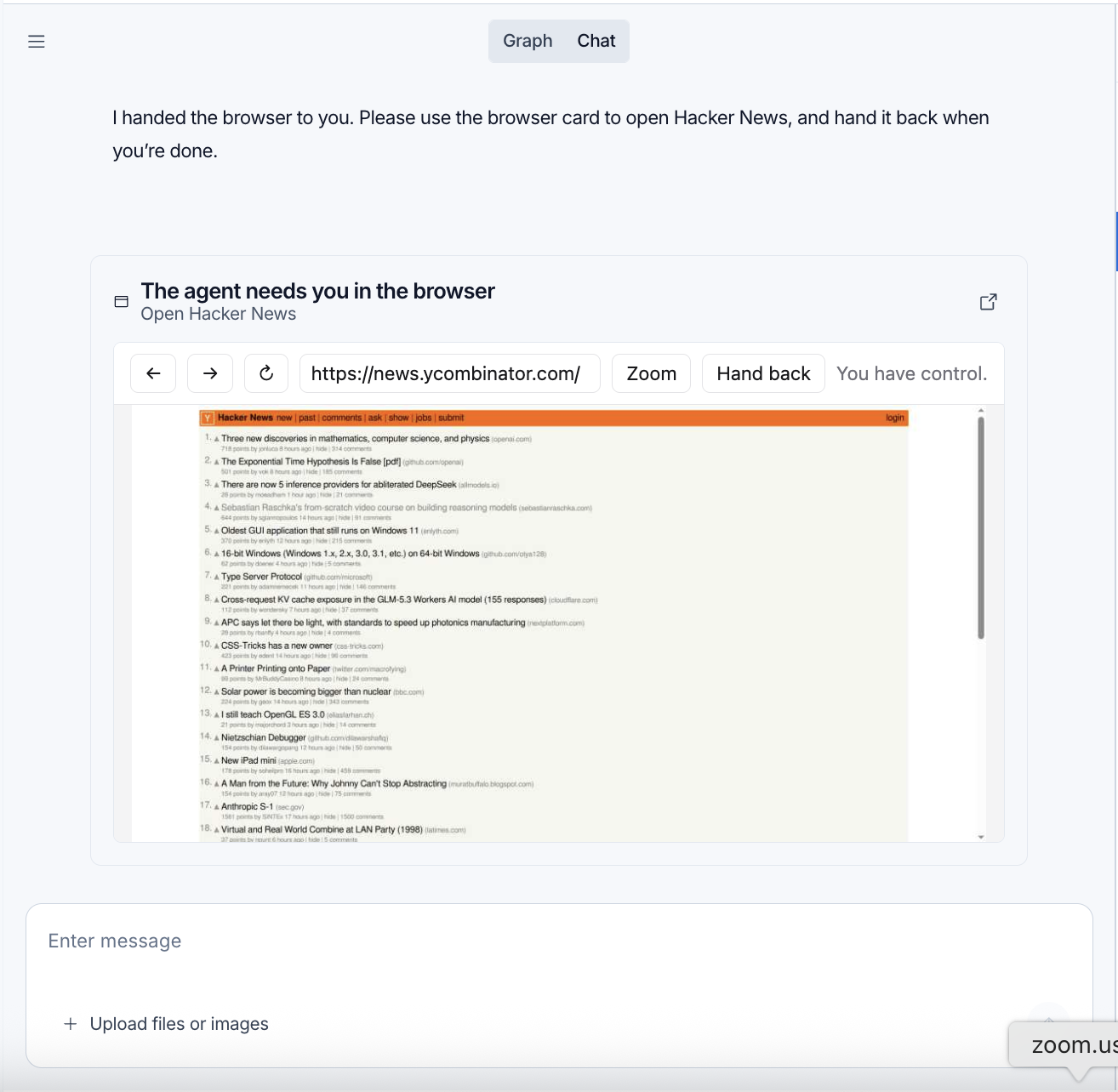Go back in the embedded browser
The image size is (1118, 1092).
coord(153,373)
